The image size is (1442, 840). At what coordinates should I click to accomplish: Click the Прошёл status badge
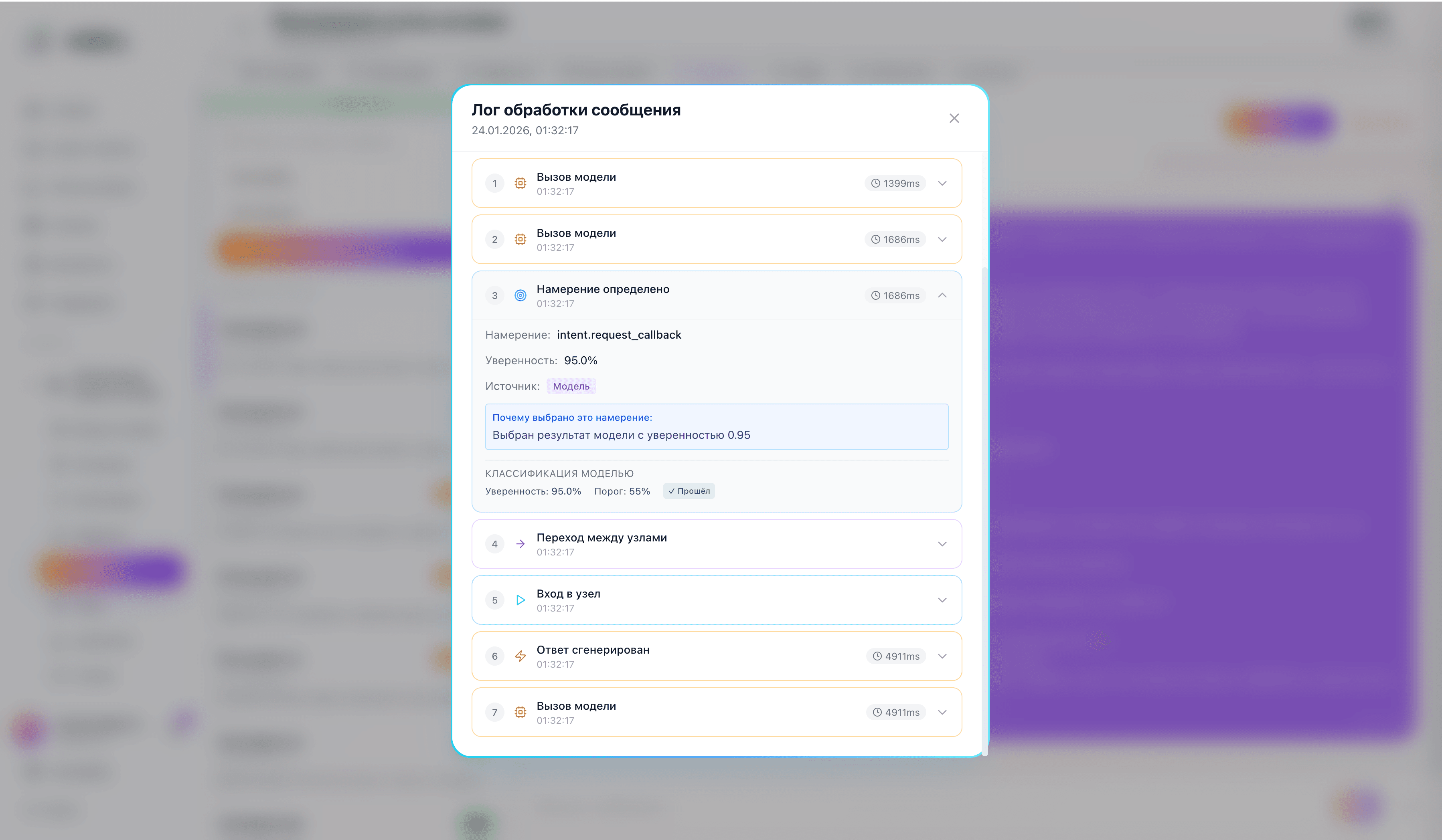(x=689, y=491)
